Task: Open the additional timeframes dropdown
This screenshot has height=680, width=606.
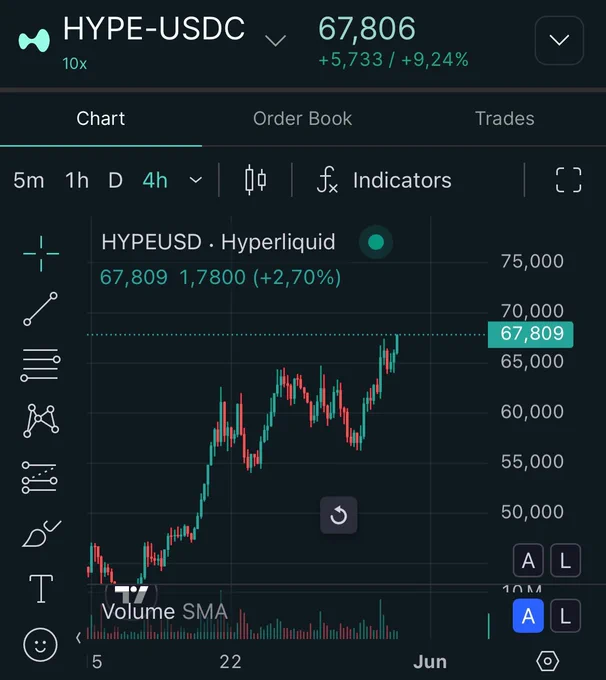Action: (x=196, y=180)
